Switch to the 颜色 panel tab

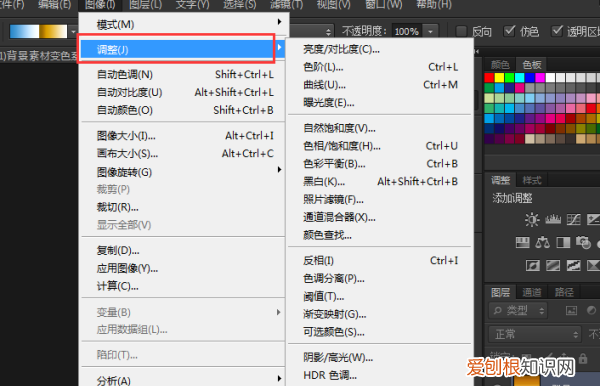coord(500,65)
